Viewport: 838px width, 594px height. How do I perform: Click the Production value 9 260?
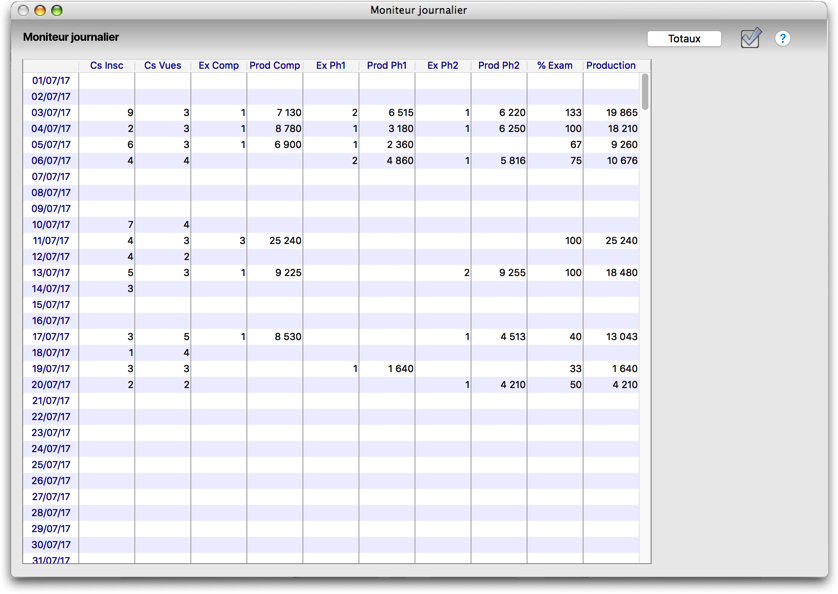coord(624,145)
